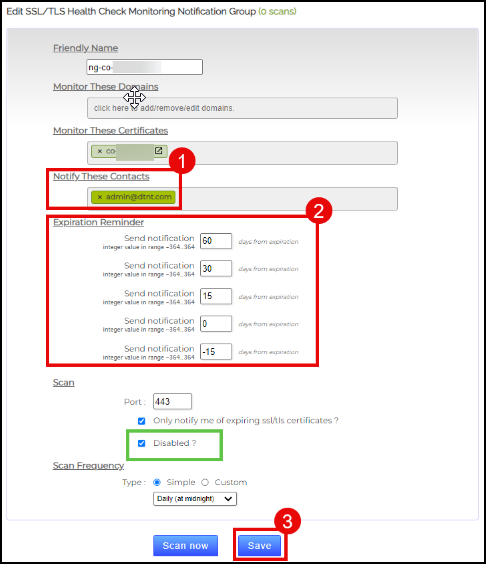Focus the 30 days notification field

(x=216, y=269)
